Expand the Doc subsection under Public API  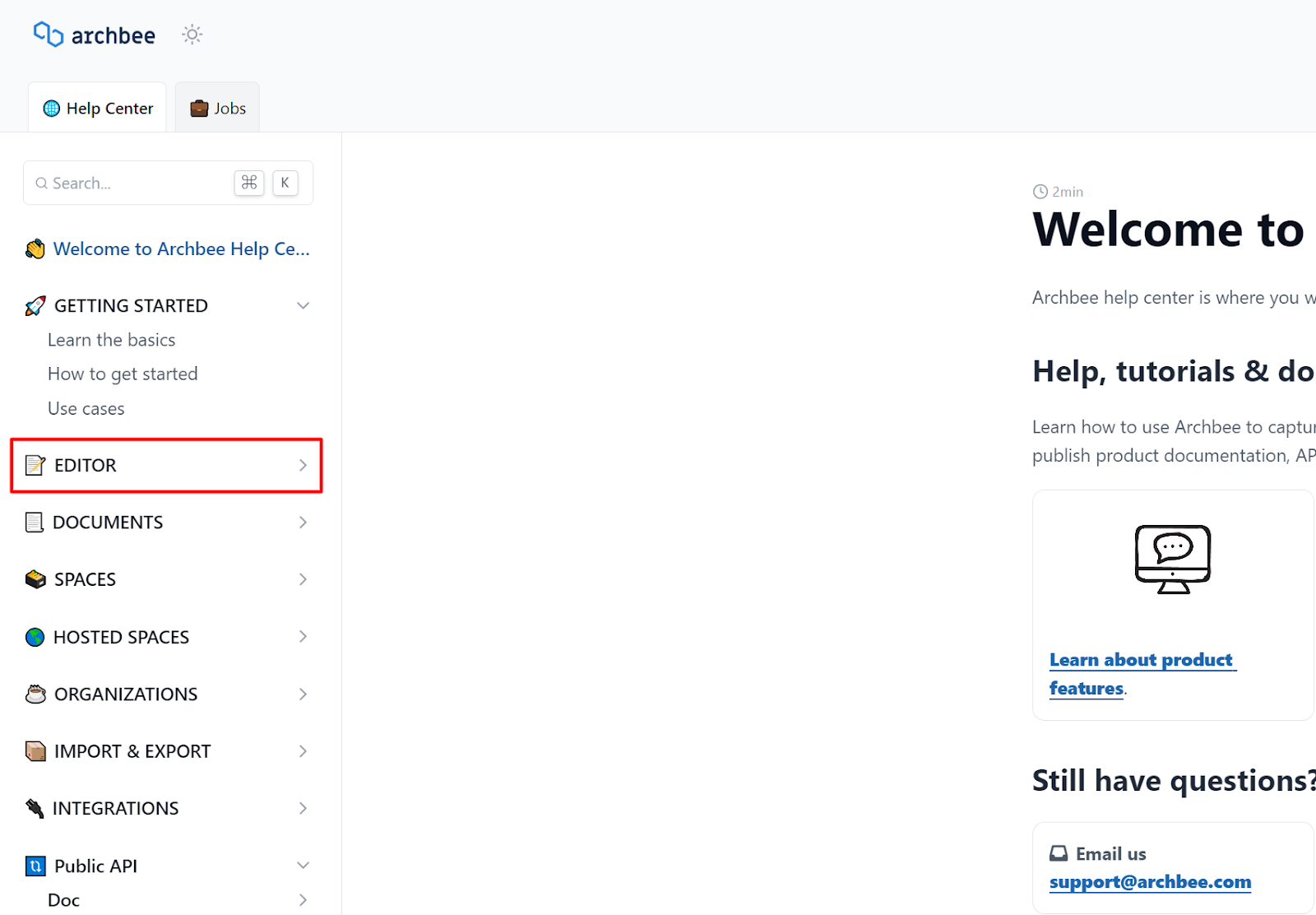[303, 899]
